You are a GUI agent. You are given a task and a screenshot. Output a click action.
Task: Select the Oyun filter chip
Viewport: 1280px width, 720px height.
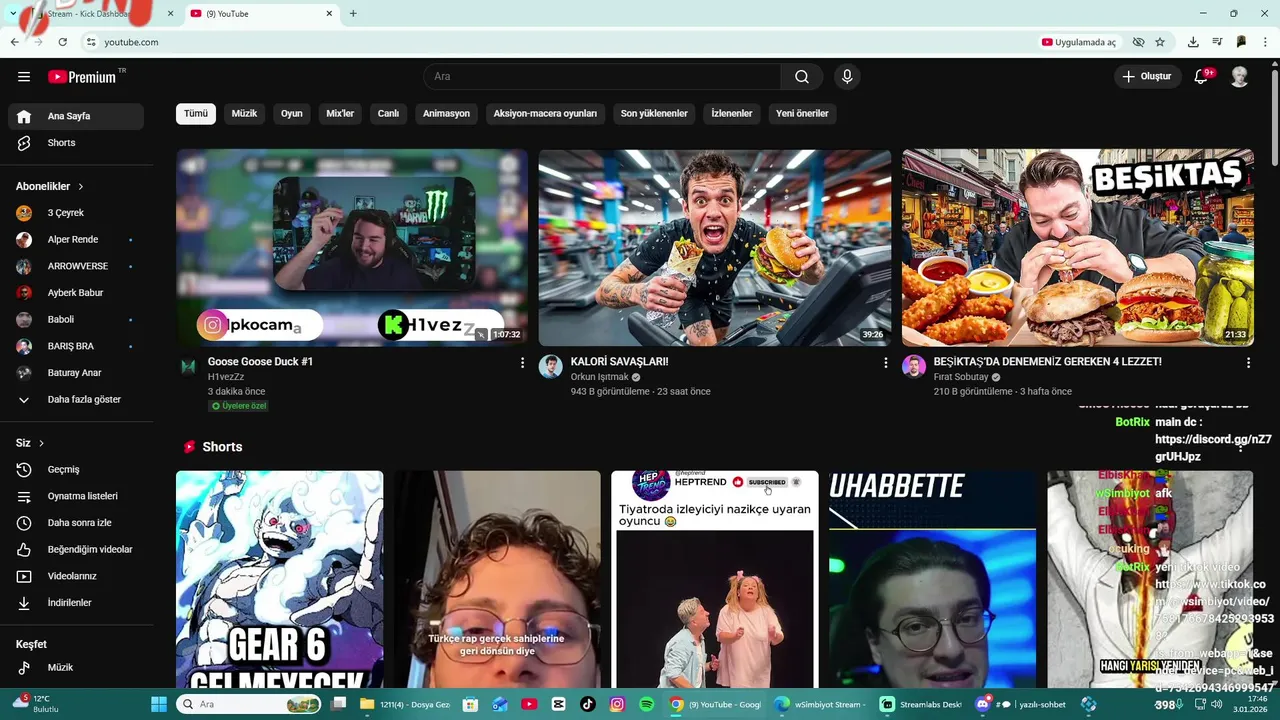point(292,114)
